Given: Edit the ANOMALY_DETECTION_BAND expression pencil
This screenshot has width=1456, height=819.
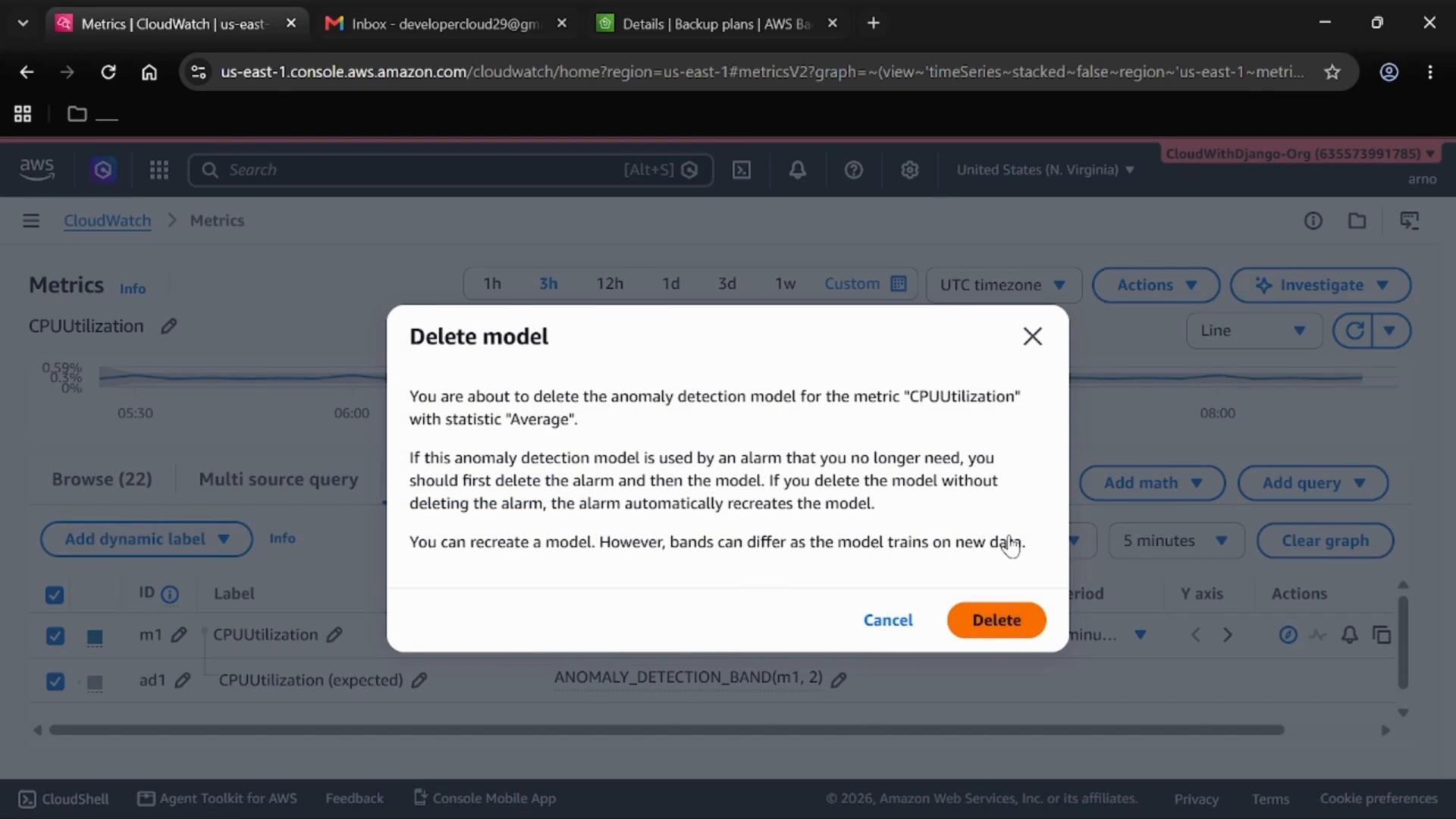Looking at the screenshot, I should tap(838, 680).
